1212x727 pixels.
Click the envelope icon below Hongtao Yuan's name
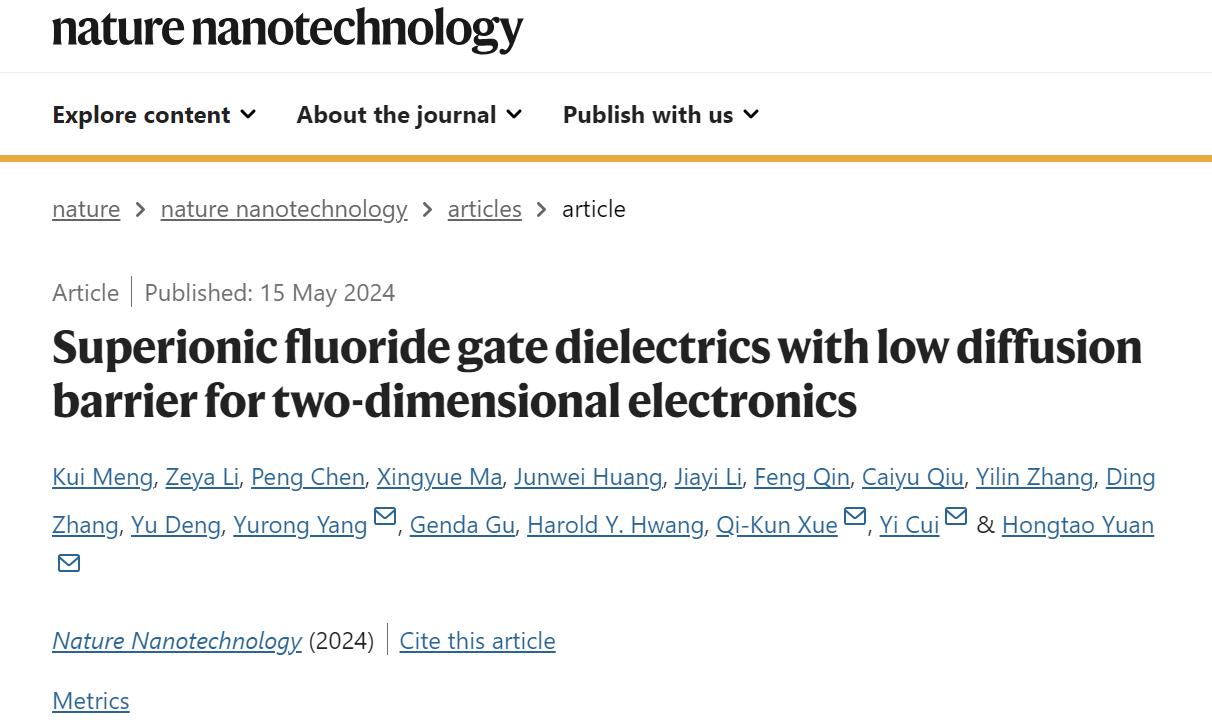pos(69,564)
